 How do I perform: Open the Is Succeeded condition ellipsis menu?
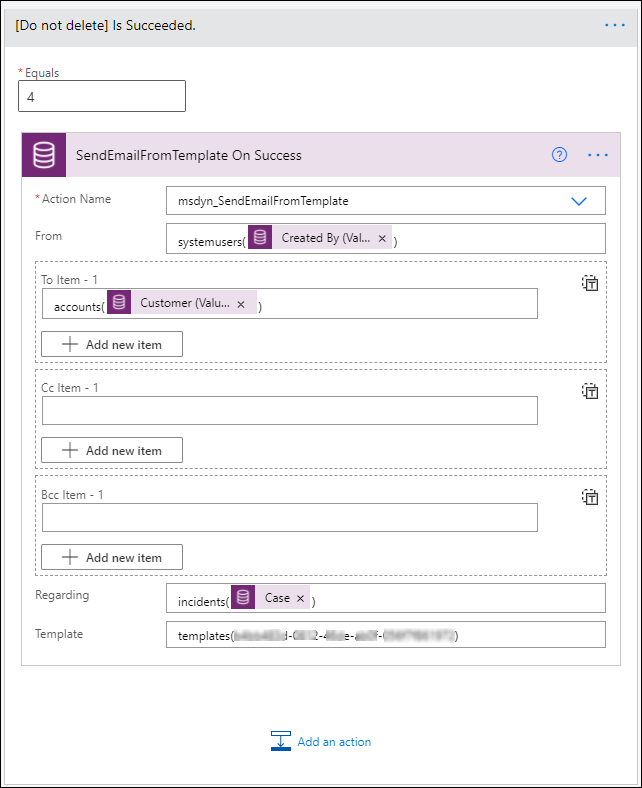click(615, 25)
